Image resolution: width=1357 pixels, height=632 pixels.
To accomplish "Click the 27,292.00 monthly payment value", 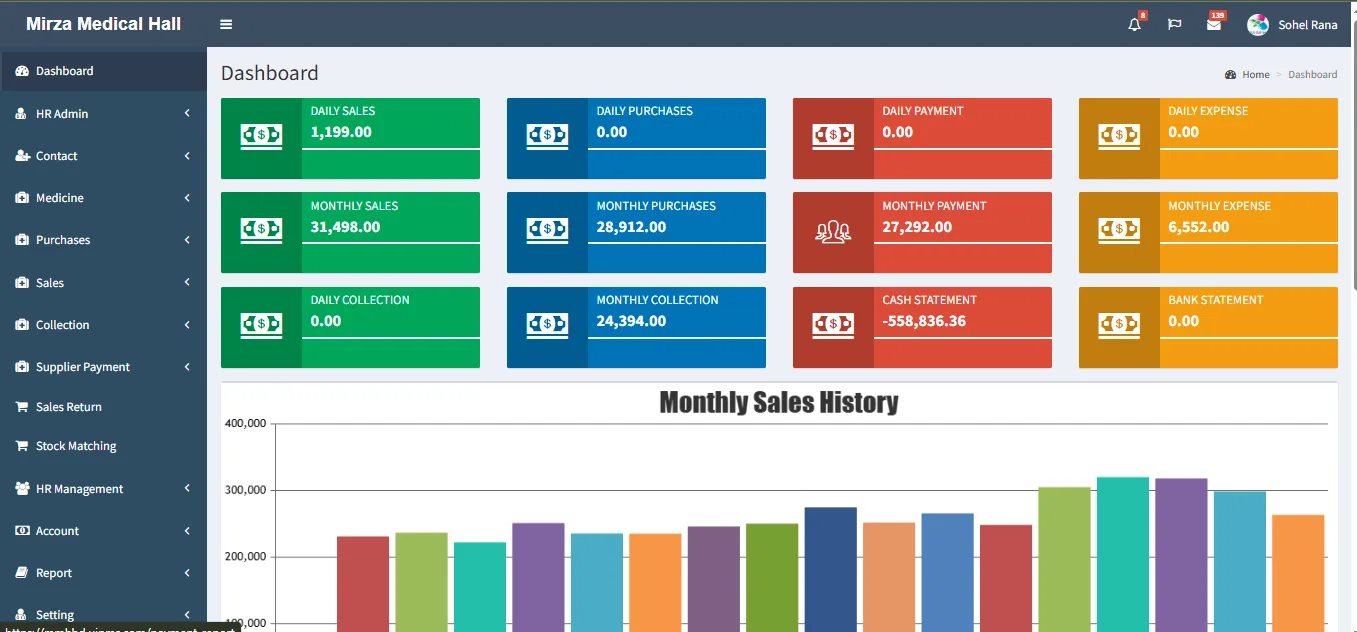I will coord(917,227).
